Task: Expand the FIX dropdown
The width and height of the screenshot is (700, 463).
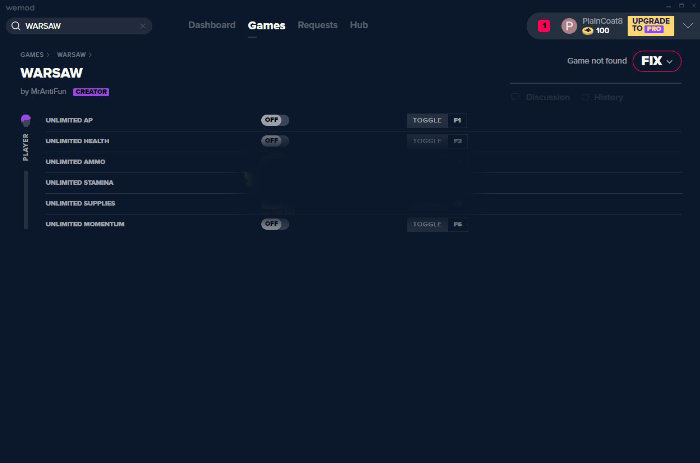Action: [x=657, y=61]
